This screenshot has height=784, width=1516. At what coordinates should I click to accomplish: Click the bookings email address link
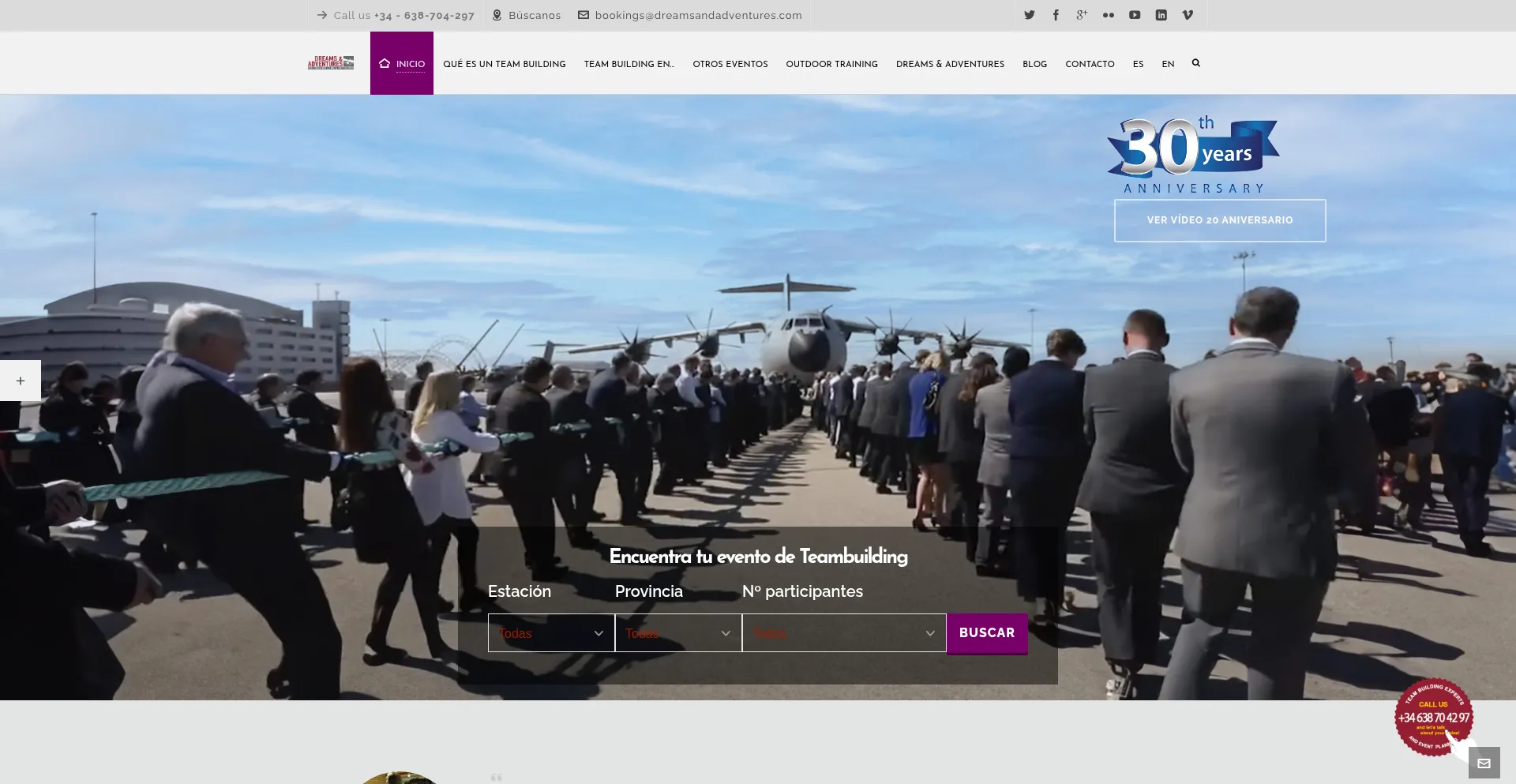(698, 15)
